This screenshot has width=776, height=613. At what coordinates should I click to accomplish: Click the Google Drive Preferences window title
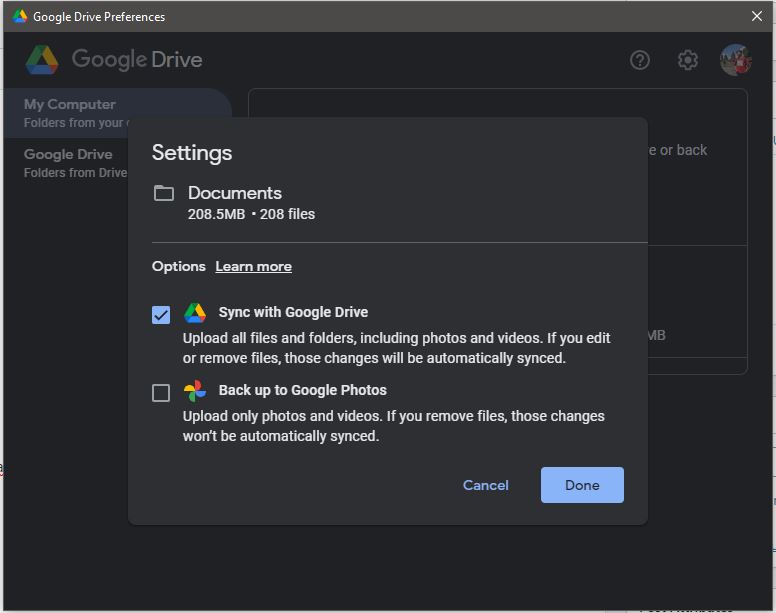click(x=99, y=17)
